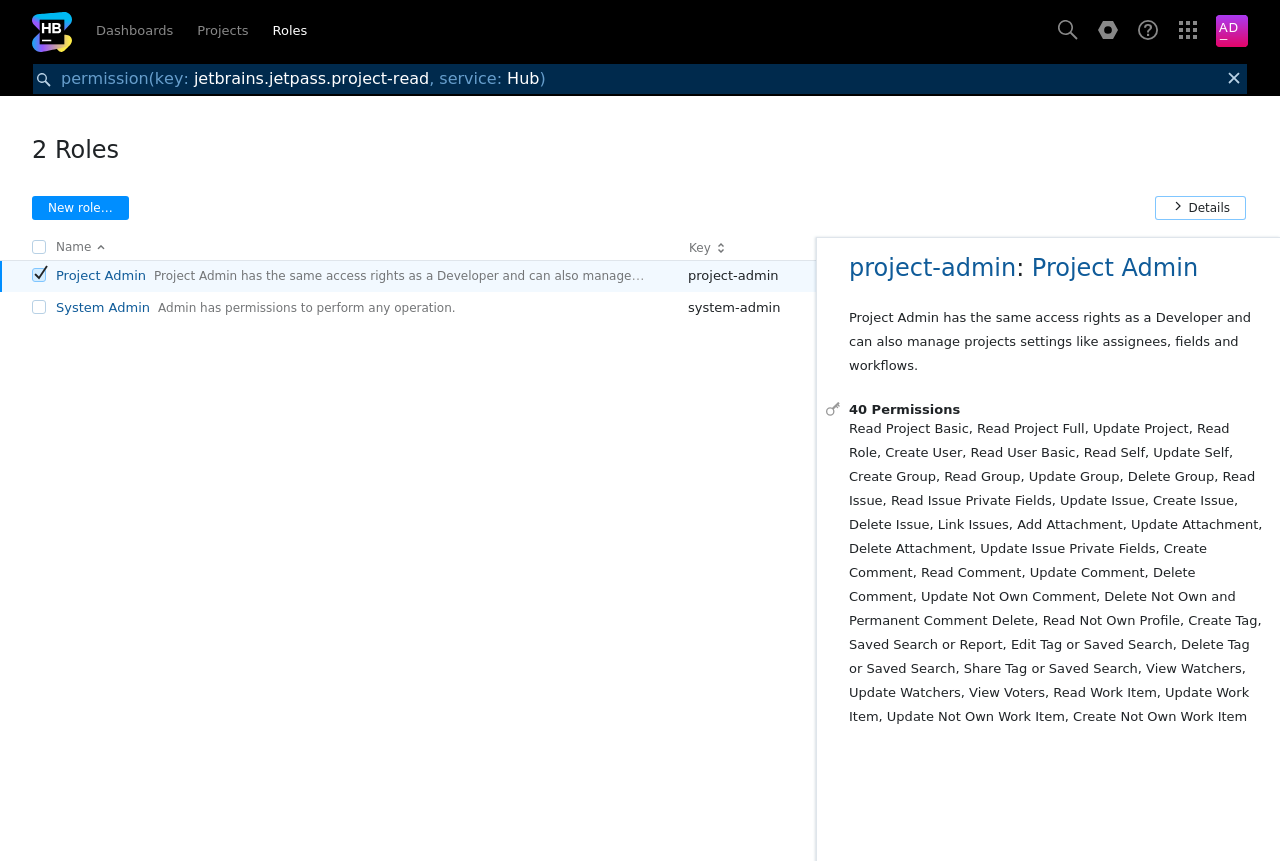Screen dimensions: 1280x861
Task: Click the New role... button
Action: pyautogui.click(x=80, y=208)
